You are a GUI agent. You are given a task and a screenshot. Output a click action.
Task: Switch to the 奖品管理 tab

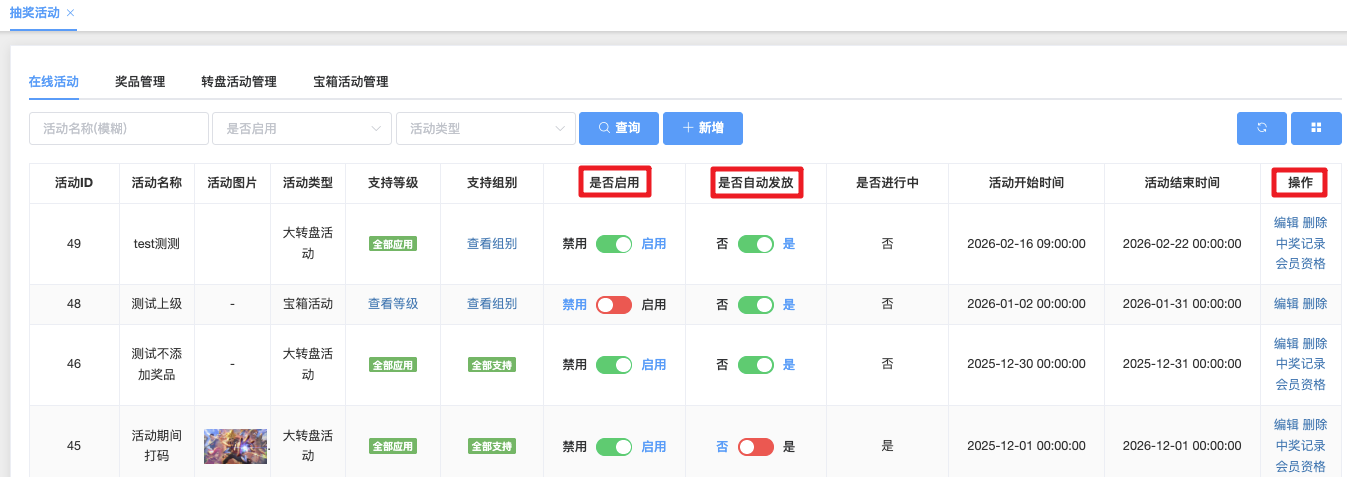(x=140, y=82)
